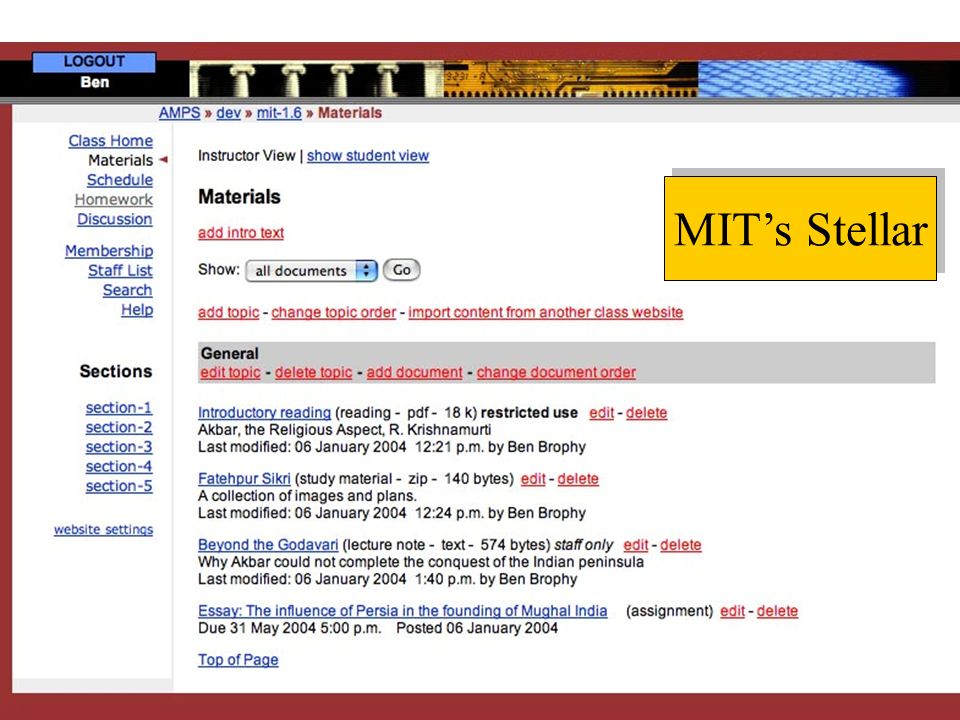Click the Go button

point(402,270)
